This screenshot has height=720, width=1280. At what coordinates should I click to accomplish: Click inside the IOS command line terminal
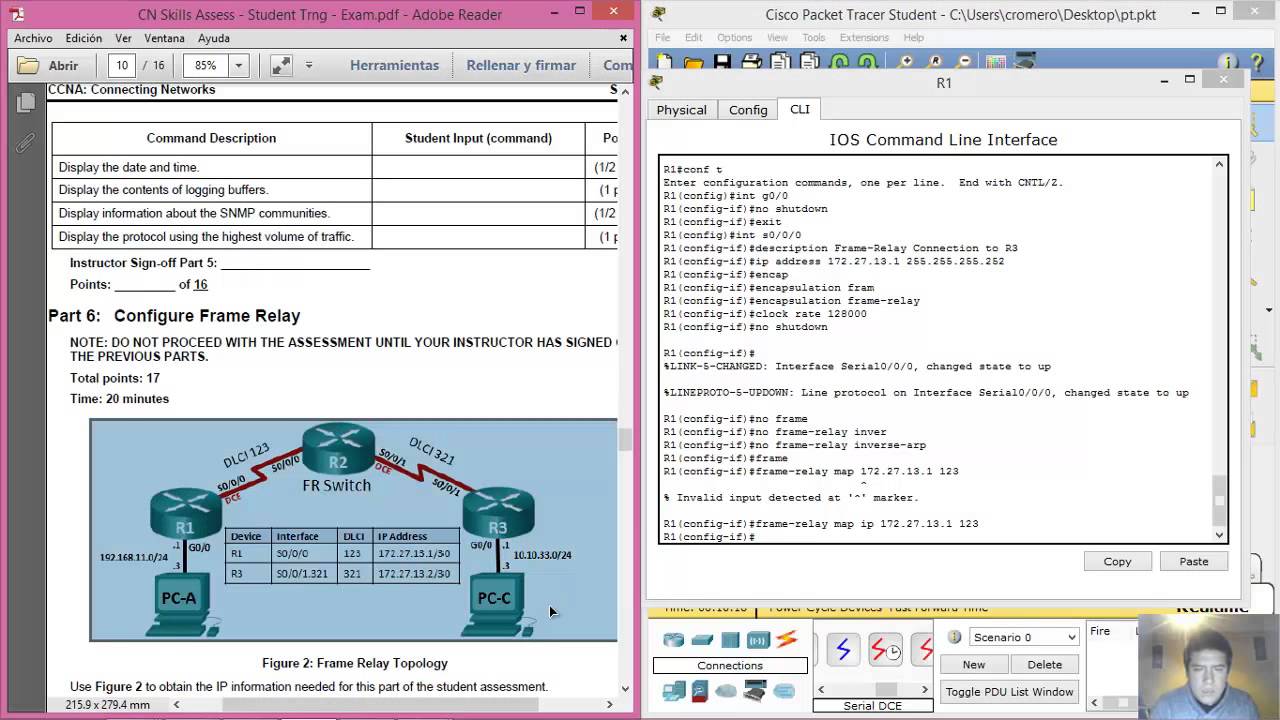(935, 350)
